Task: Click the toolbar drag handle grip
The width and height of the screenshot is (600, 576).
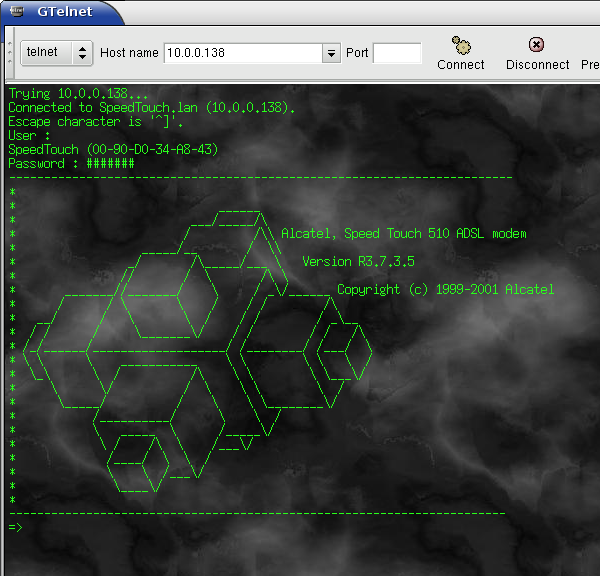Action: pyautogui.click(x=10, y=53)
